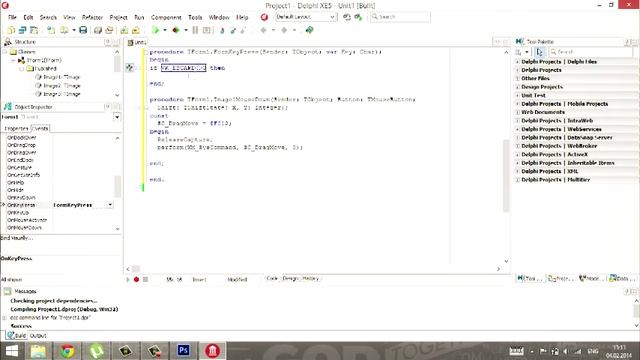Click the red circle icon beside Help menu

coord(264,17)
